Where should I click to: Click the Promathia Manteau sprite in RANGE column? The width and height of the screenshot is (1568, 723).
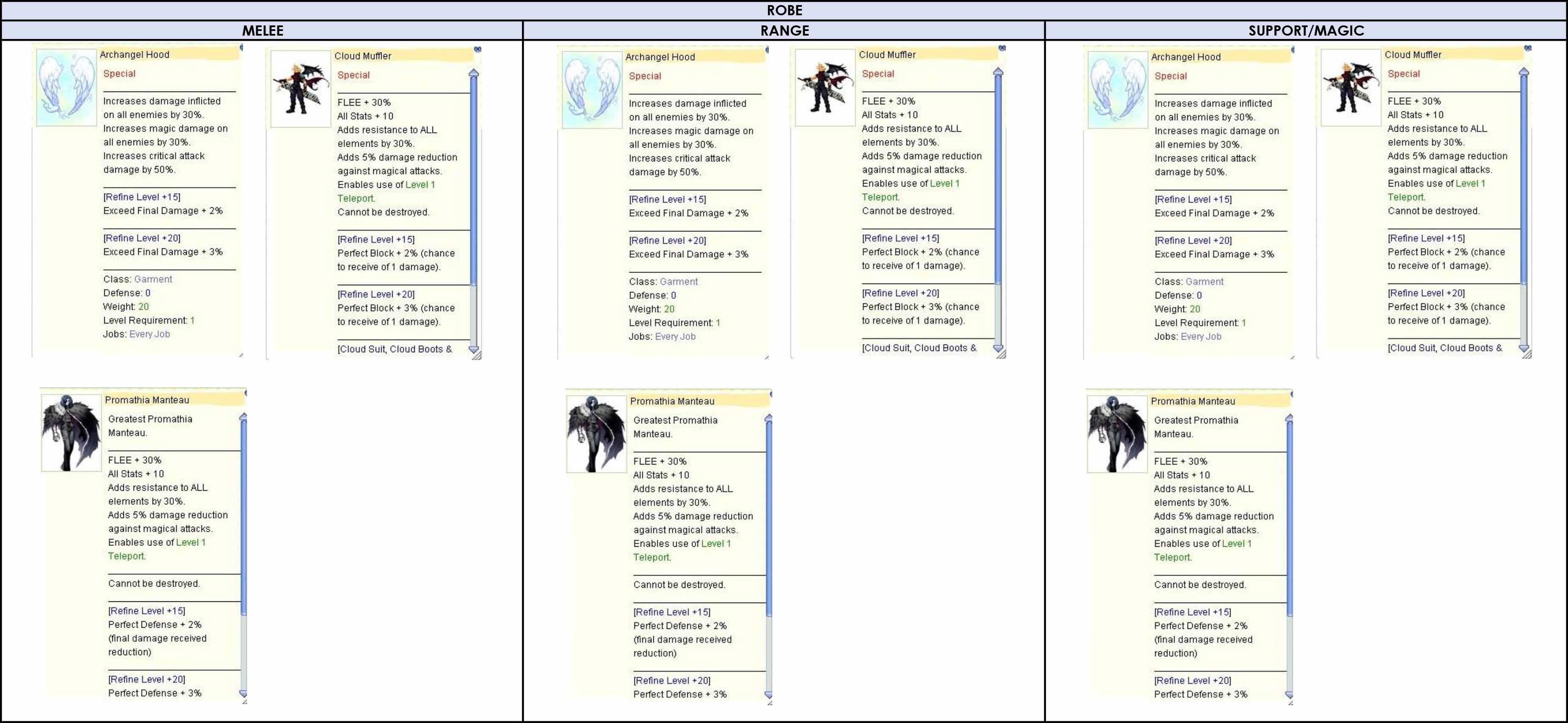pyautogui.click(x=597, y=434)
